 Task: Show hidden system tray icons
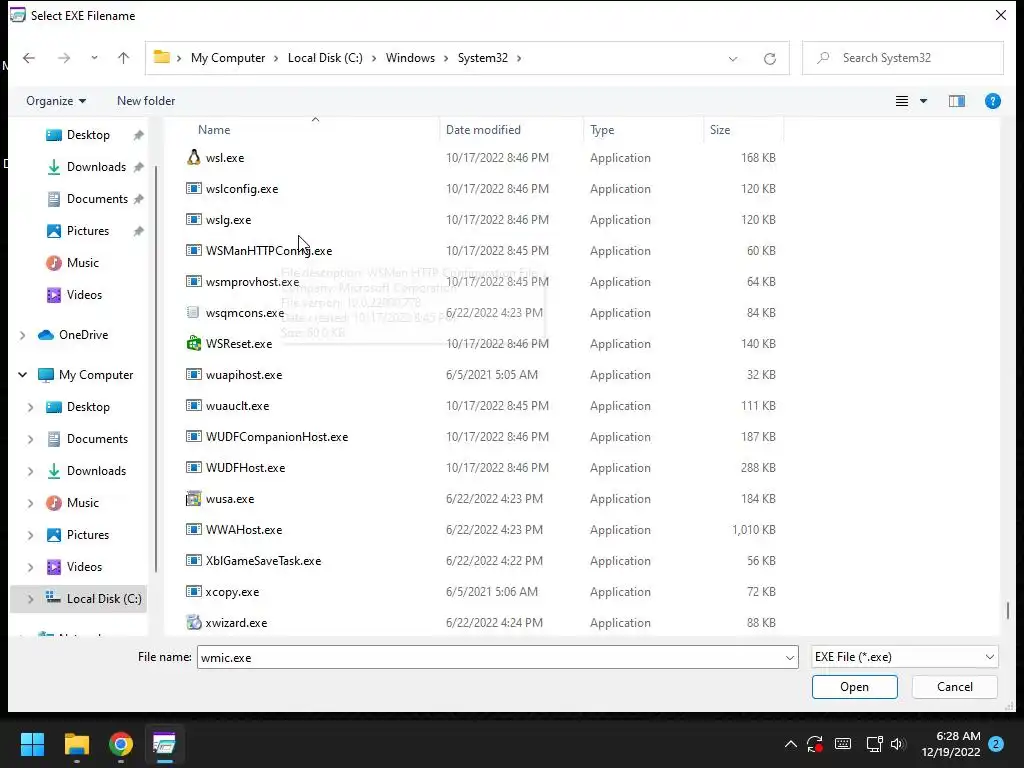(790, 744)
